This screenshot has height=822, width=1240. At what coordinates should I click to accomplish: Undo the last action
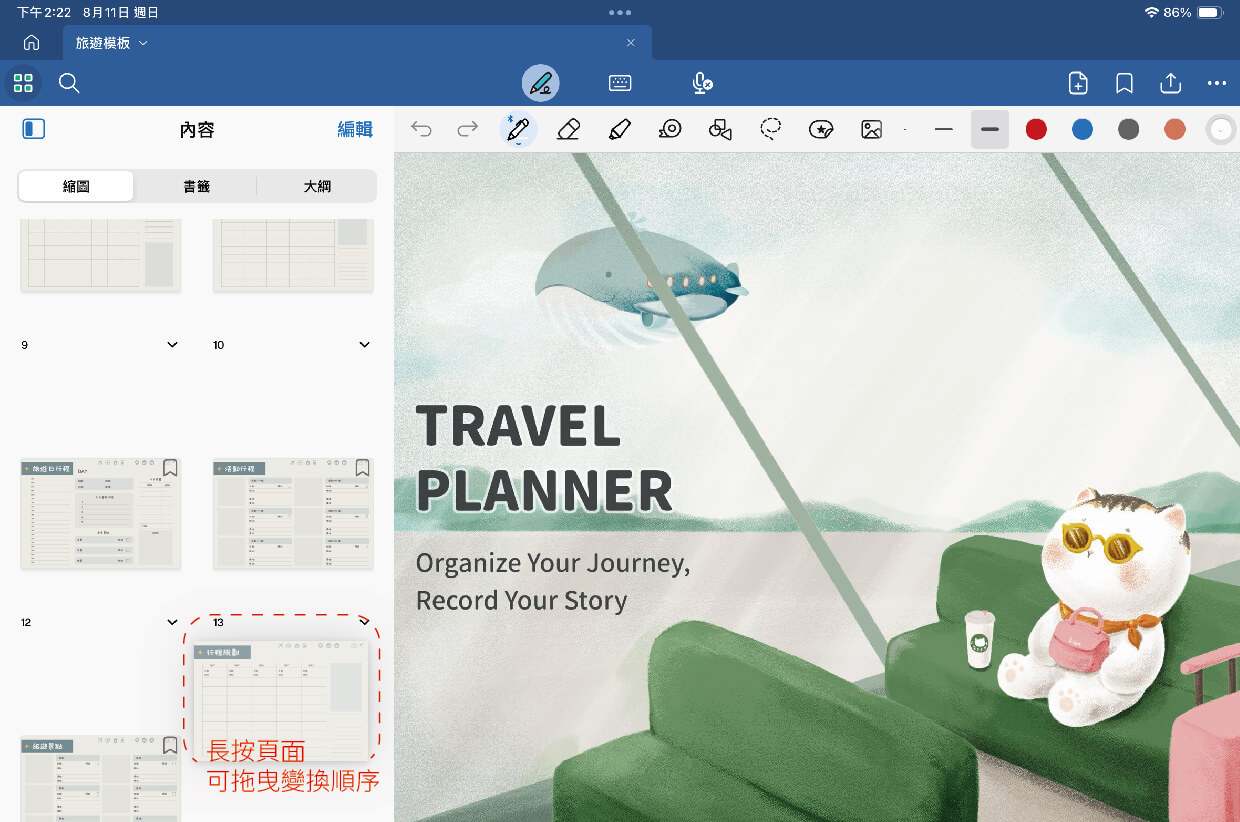coord(421,129)
